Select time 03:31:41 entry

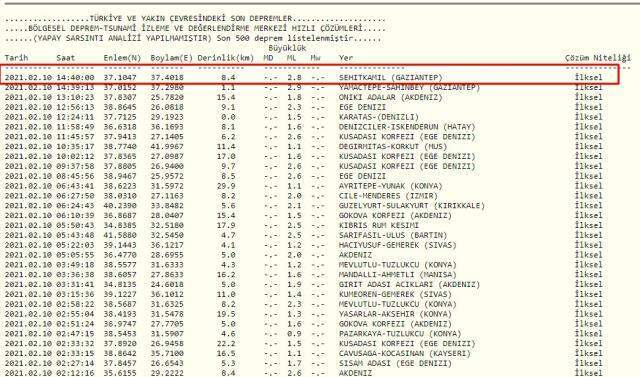(75, 284)
